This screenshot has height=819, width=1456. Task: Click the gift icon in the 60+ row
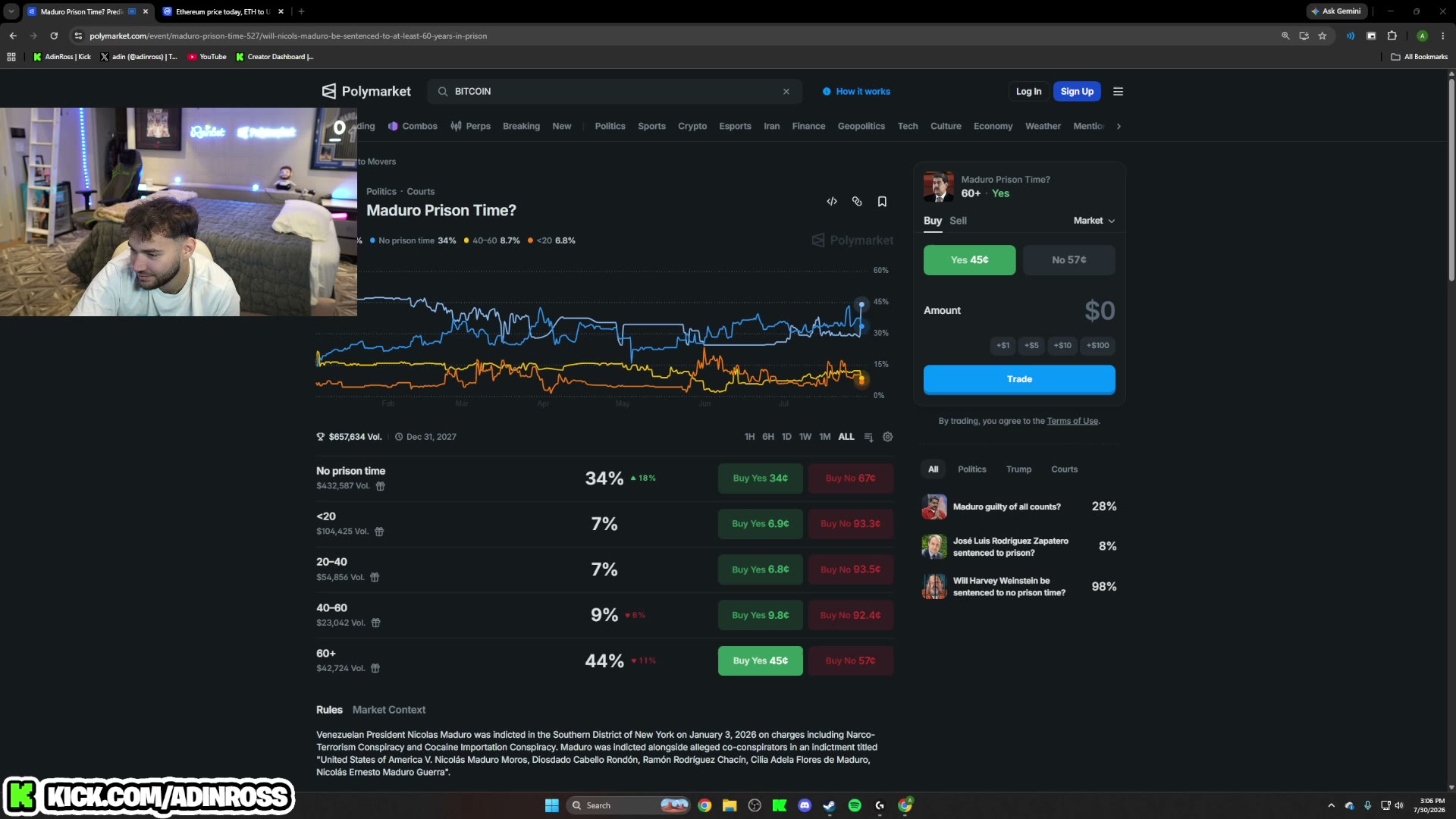pyautogui.click(x=375, y=668)
